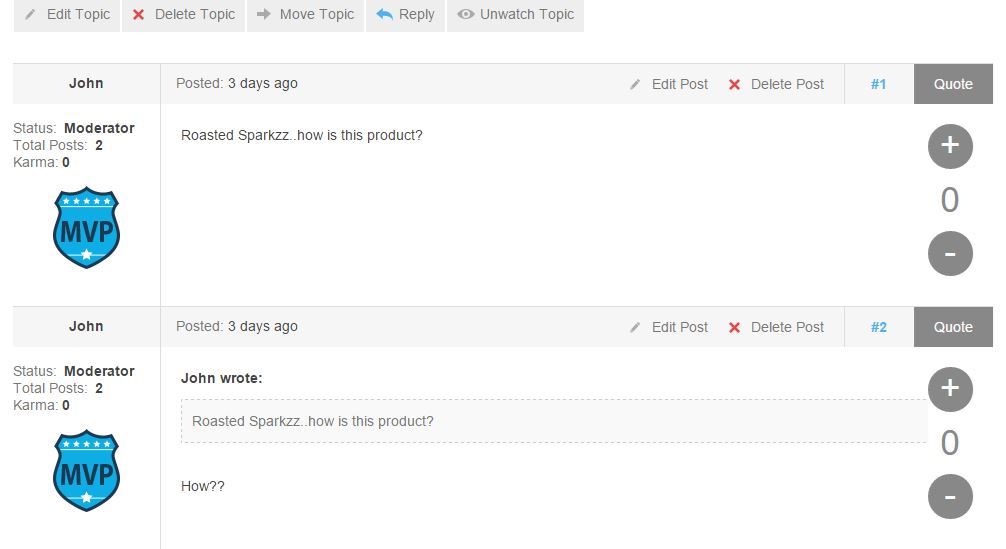Viewport: 1006px width, 549px height.
Task: Downvote post #2 with minus button
Action: (x=950, y=497)
